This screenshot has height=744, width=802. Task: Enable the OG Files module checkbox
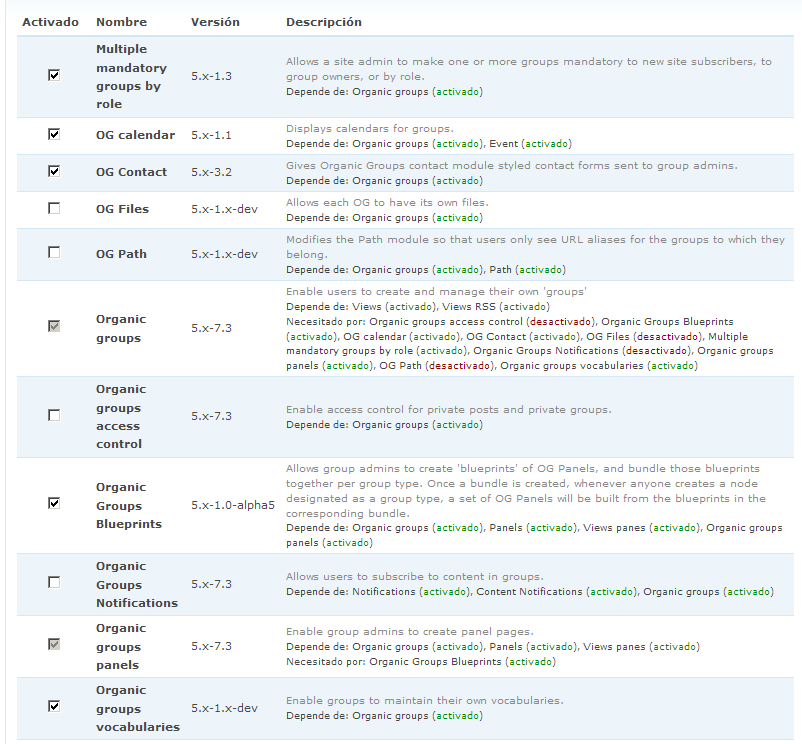54,208
